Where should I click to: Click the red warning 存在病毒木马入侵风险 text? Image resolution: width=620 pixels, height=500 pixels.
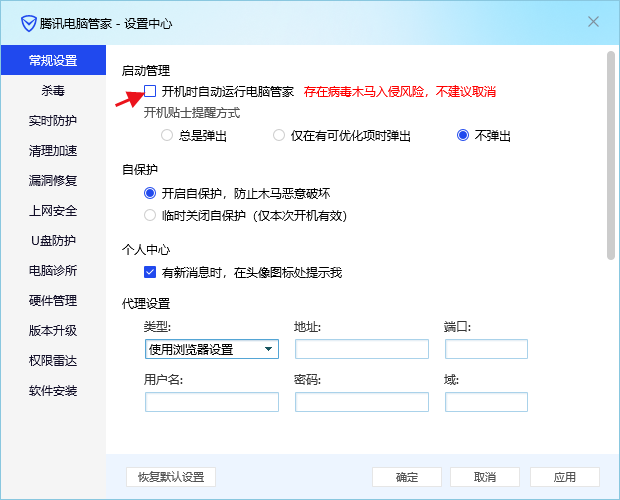(x=400, y=92)
